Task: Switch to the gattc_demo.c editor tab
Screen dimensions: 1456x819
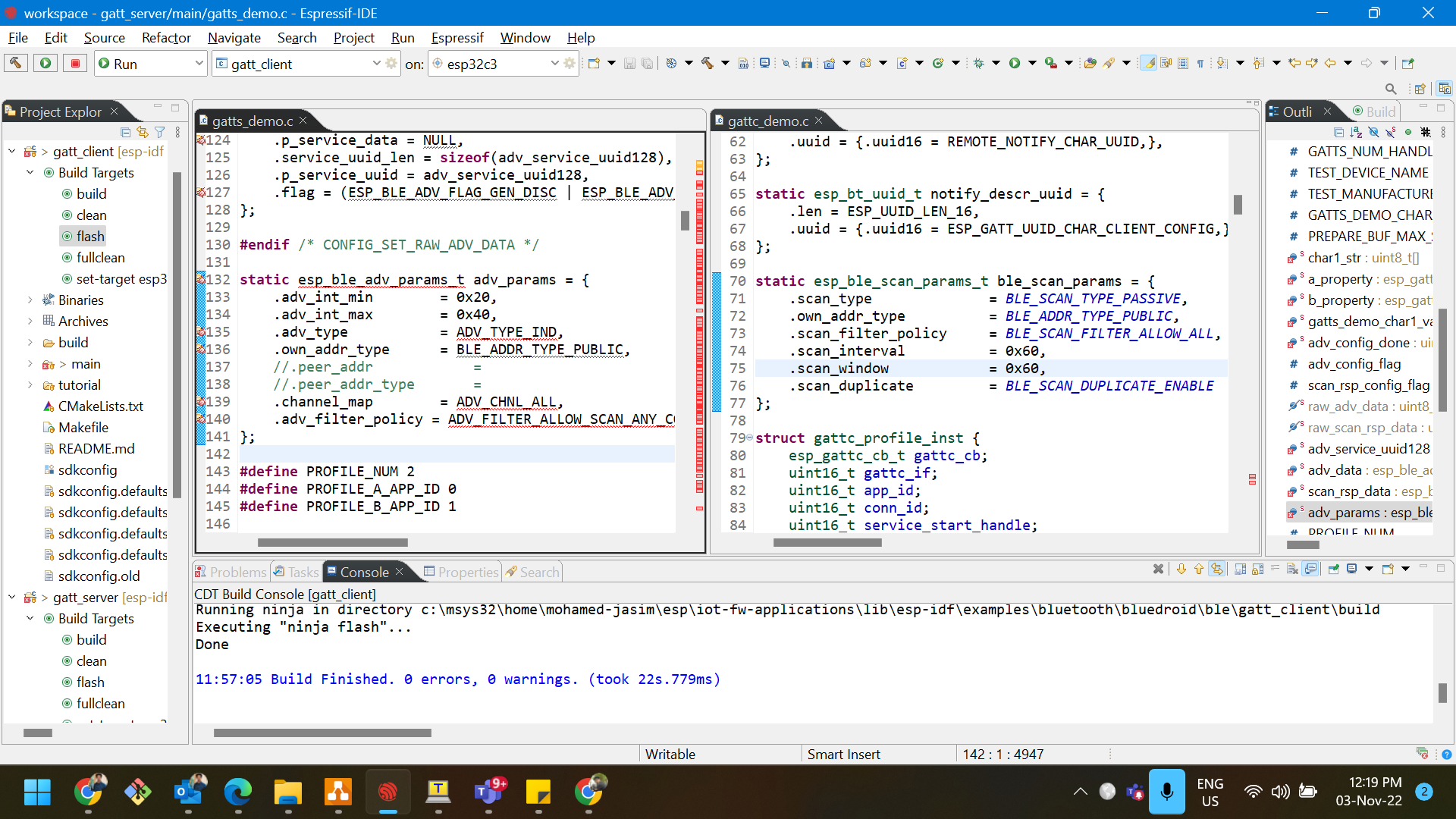Action: tap(767, 121)
